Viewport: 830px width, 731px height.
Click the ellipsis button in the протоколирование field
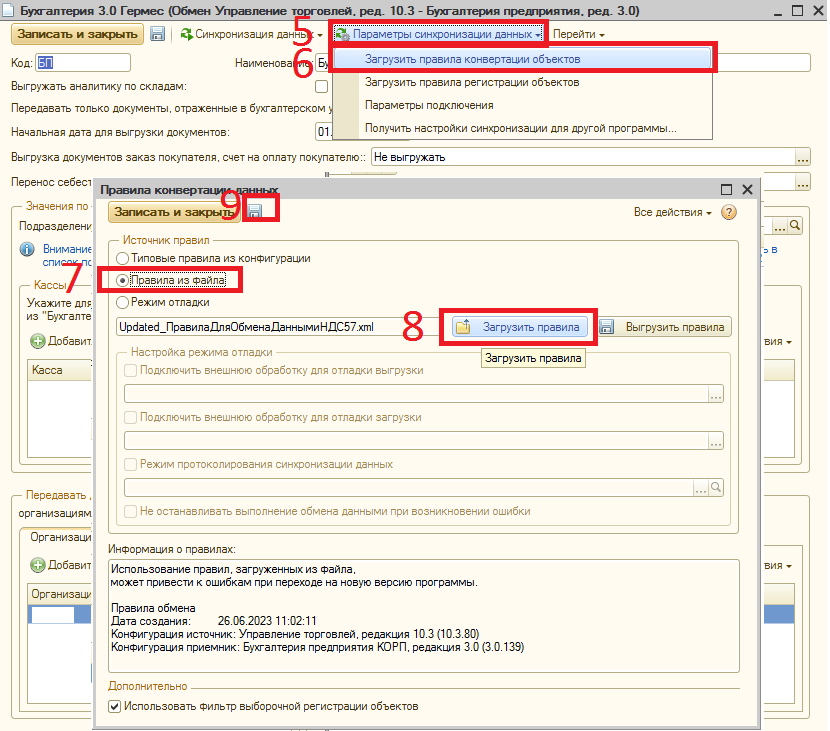pyautogui.click(x=701, y=488)
